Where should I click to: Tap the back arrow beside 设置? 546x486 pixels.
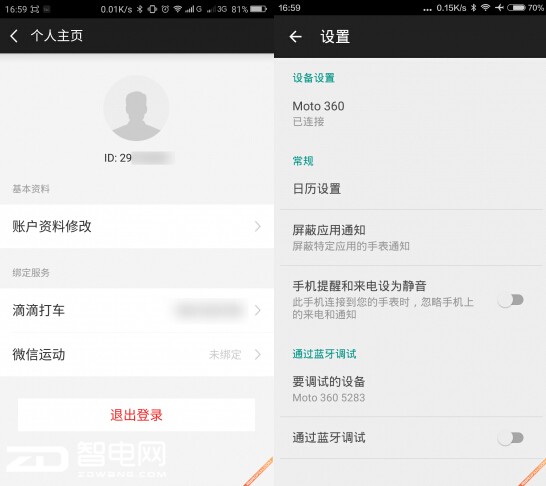pos(295,36)
